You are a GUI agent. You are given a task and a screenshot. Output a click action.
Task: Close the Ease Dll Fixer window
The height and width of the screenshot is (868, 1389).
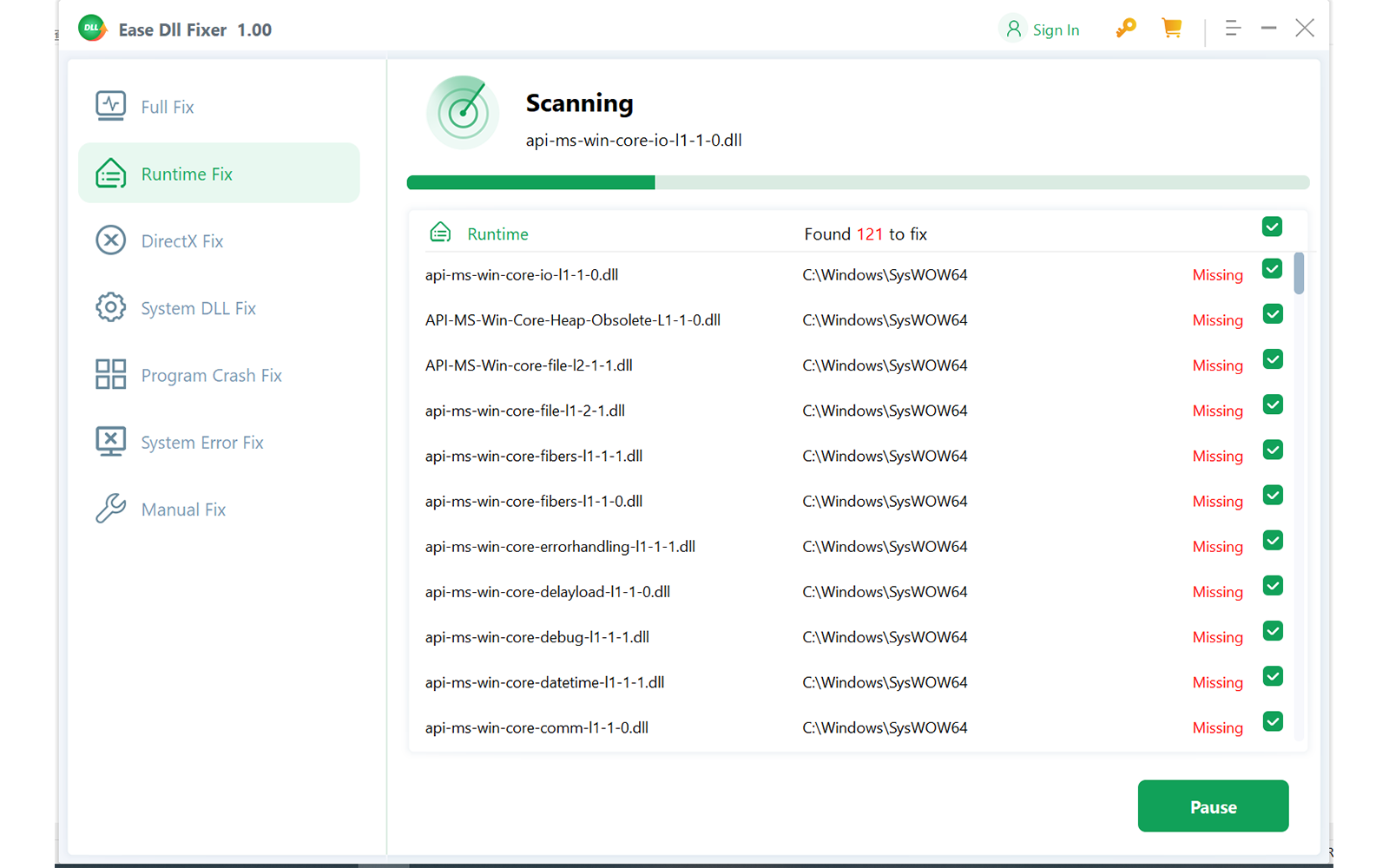coord(1305,29)
